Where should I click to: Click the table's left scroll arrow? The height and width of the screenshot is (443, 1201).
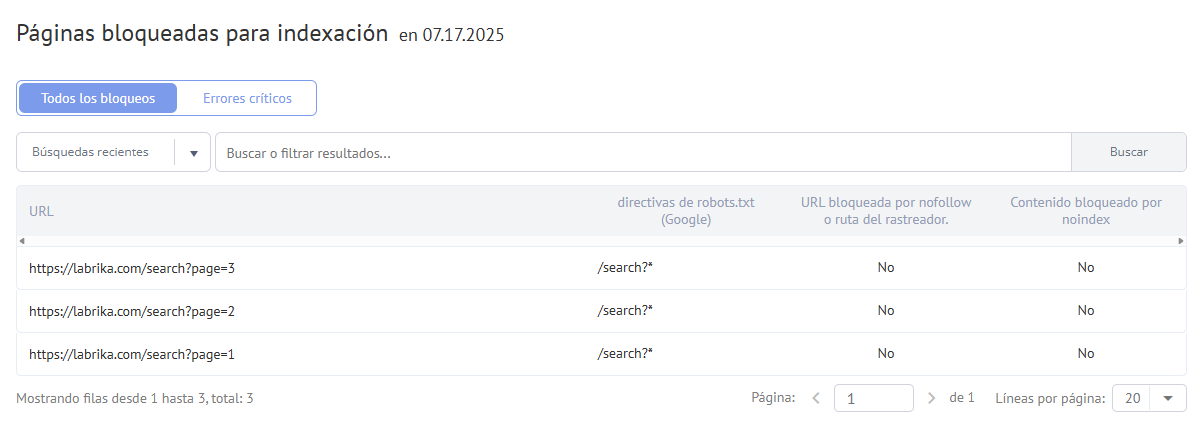click(22, 241)
